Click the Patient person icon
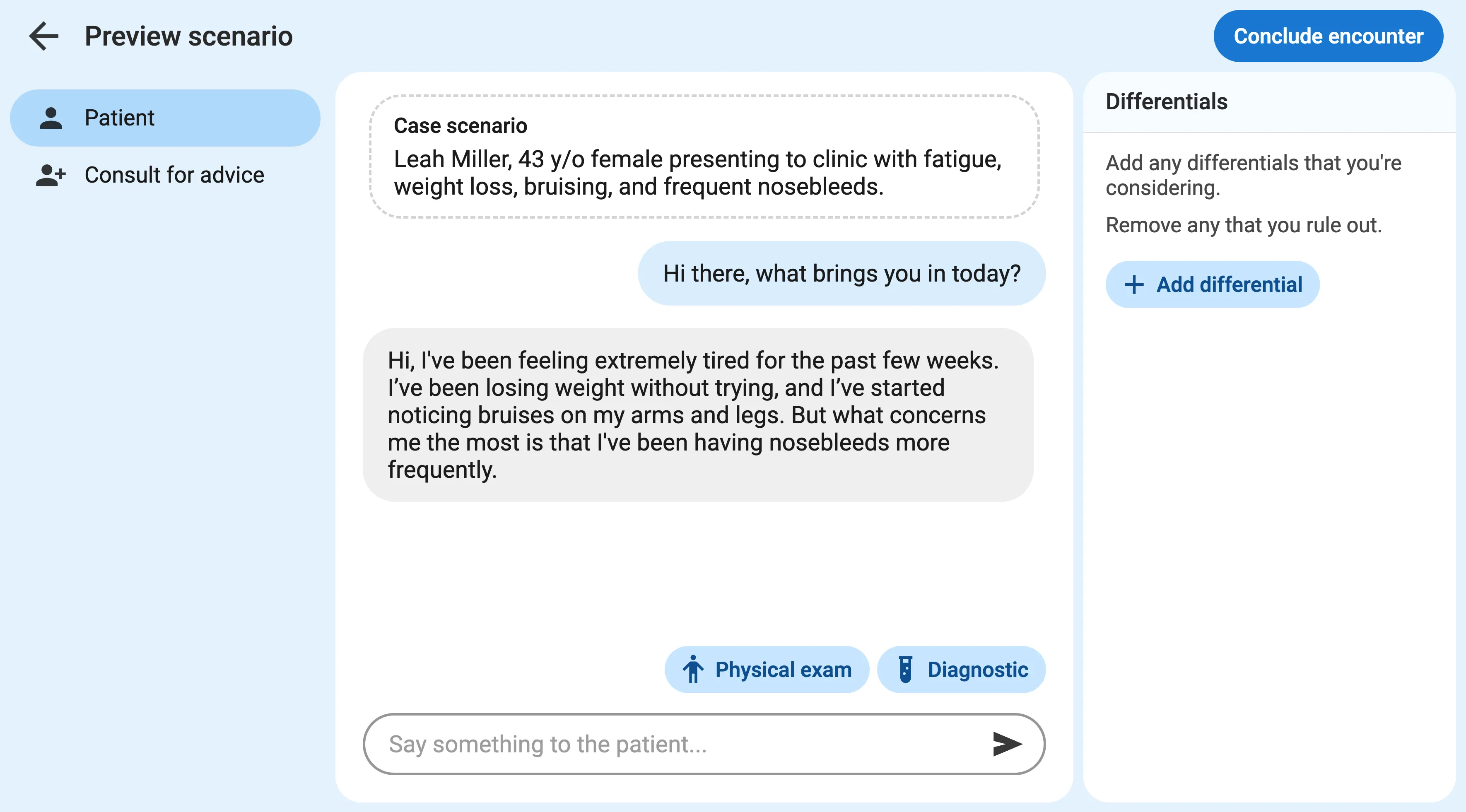The image size is (1466, 812). tap(51, 118)
